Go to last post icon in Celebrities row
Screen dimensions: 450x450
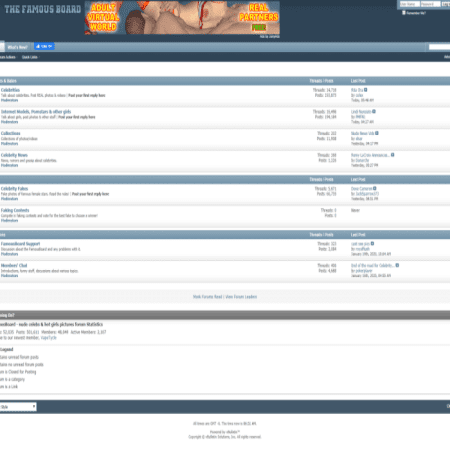(x=366, y=90)
